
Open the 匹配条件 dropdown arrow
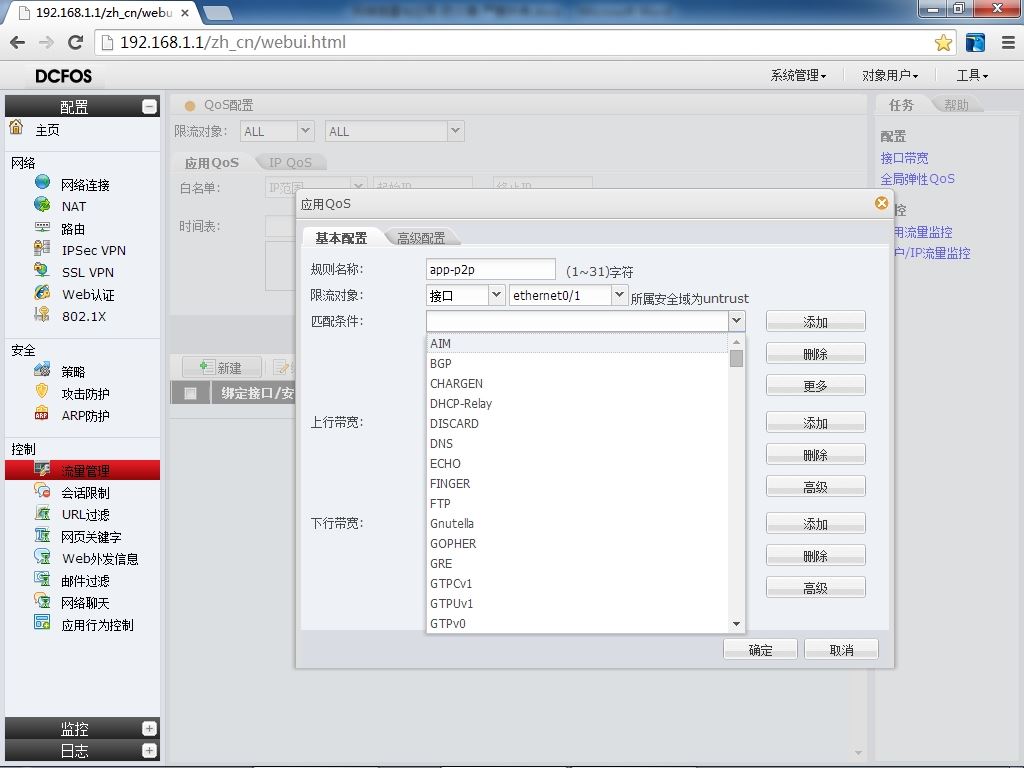[737, 321]
